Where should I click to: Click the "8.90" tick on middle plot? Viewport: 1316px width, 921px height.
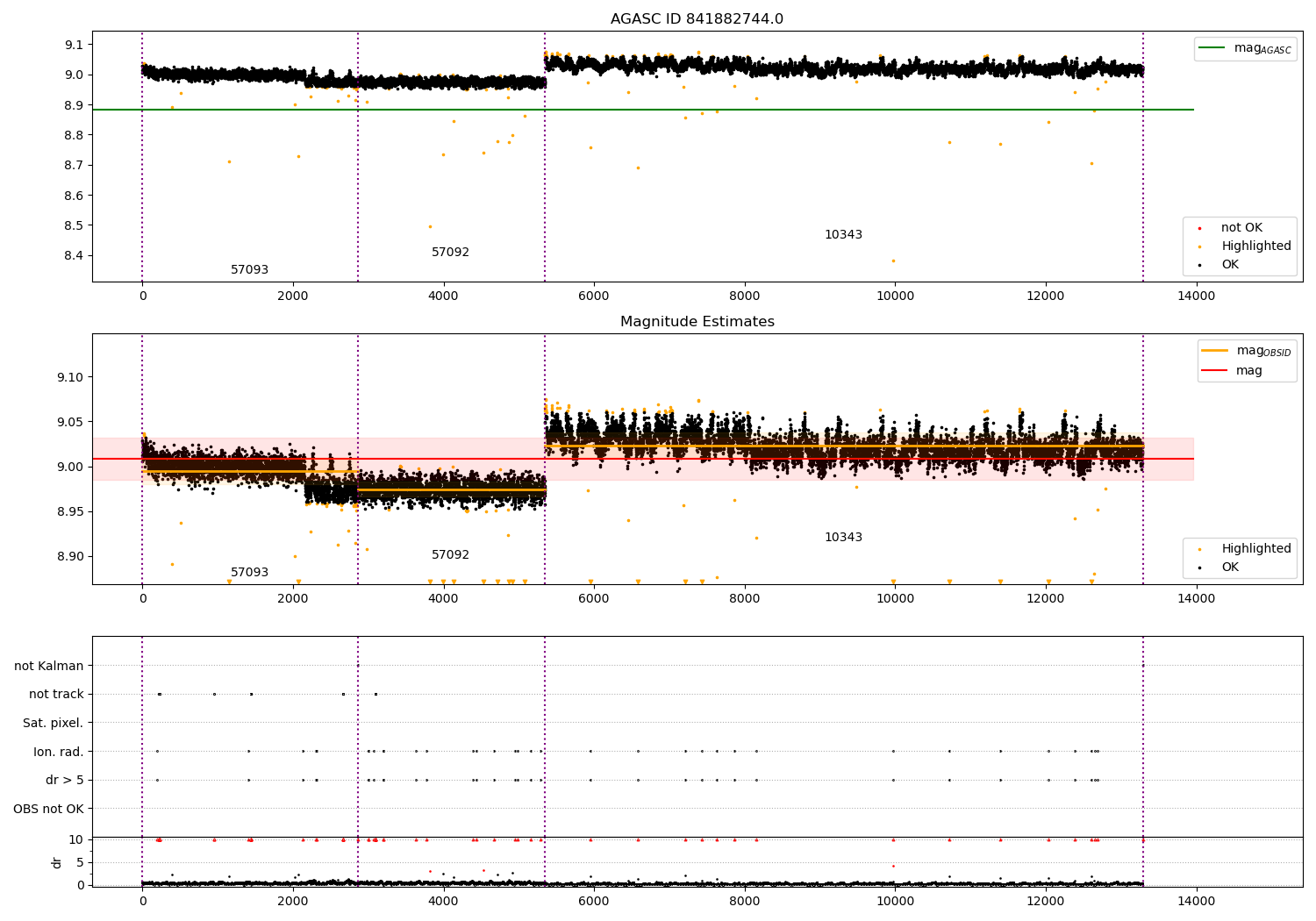click(71, 557)
